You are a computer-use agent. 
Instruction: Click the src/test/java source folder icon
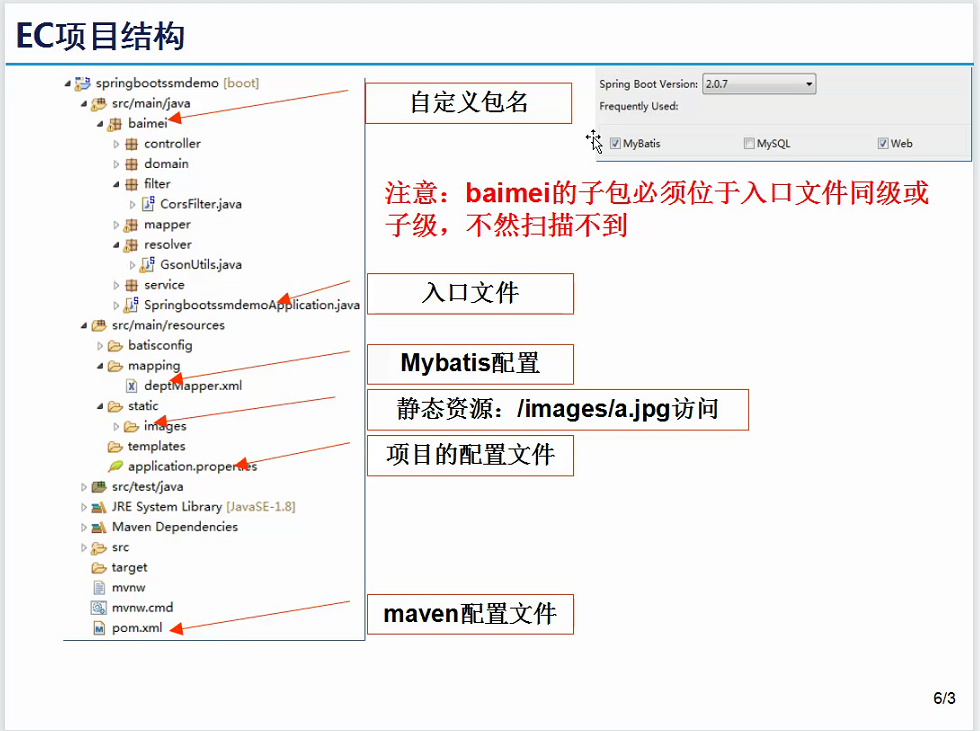coord(99,487)
